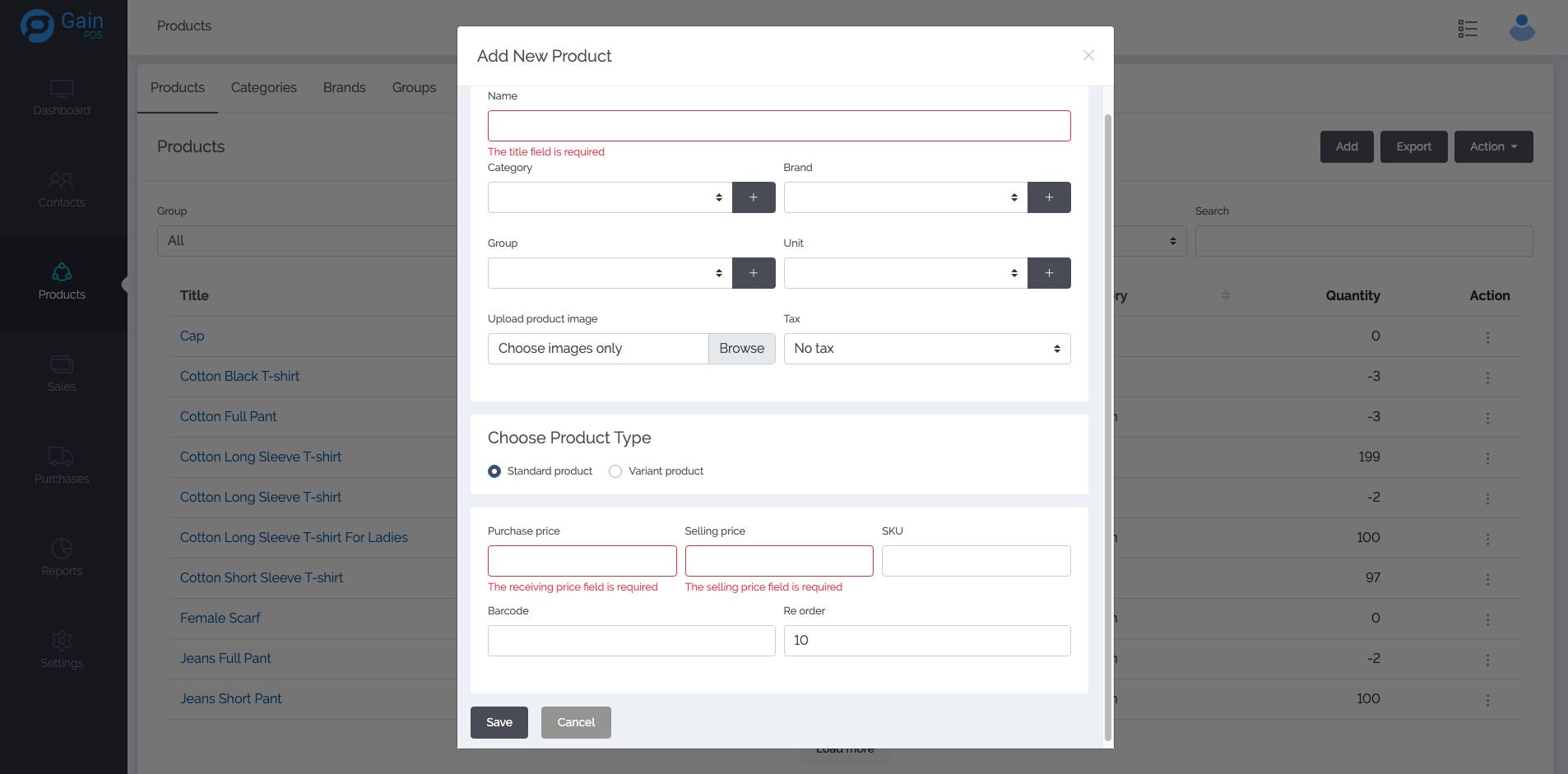
Task: Click the plus icon beside Category dropdown
Action: coord(753,197)
